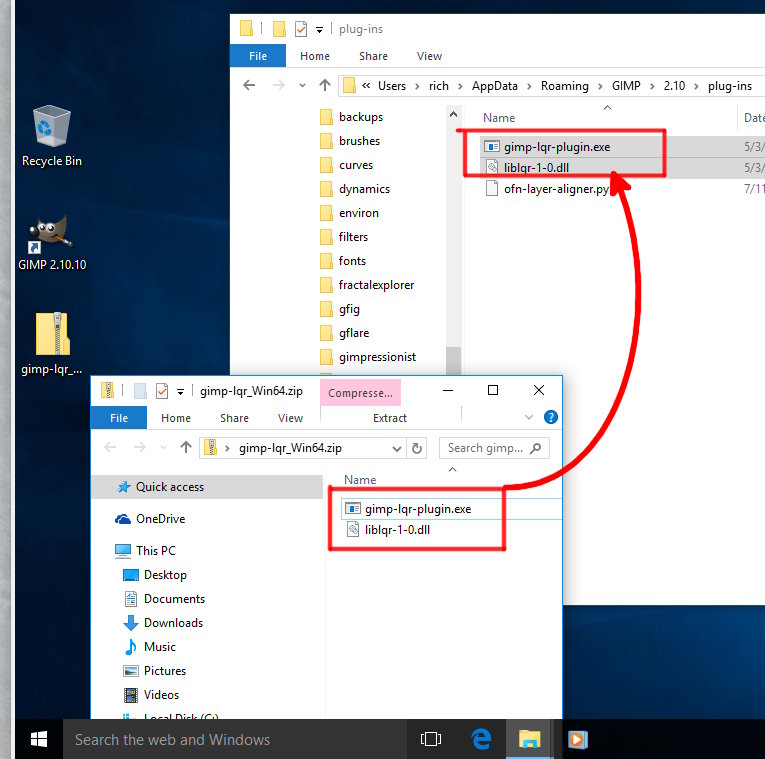Click the forward arrow in plug-ins window

click(x=279, y=85)
